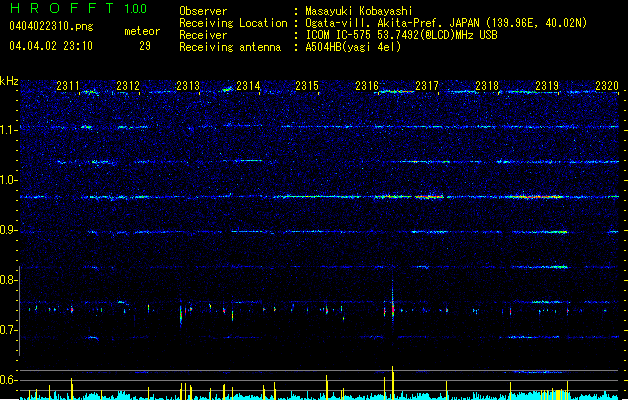The height and width of the screenshot is (400, 629).
Task: Click the 0.9 kHz axis label
Action: coord(8,230)
